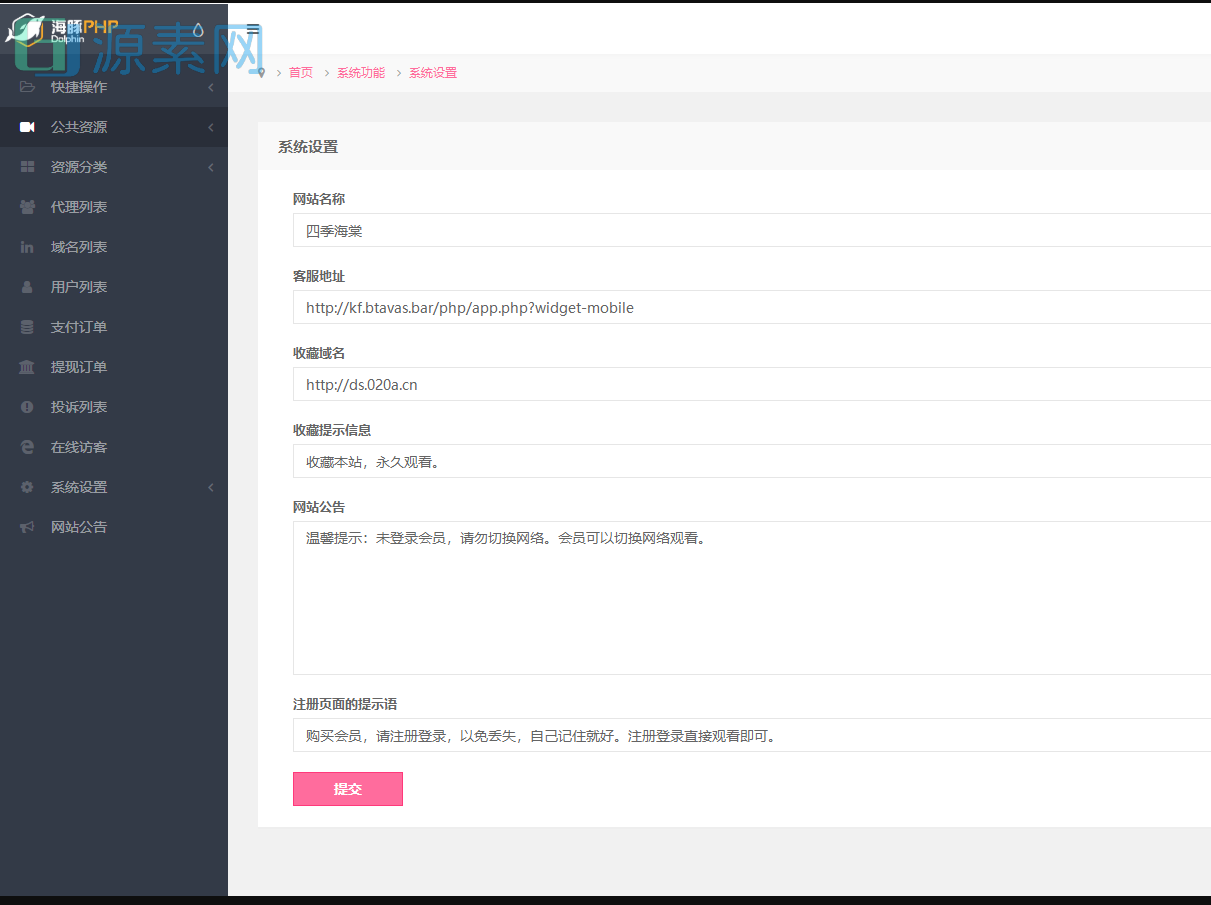
Task: Select the 公共资源 video camera icon
Action: coord(27,127)
